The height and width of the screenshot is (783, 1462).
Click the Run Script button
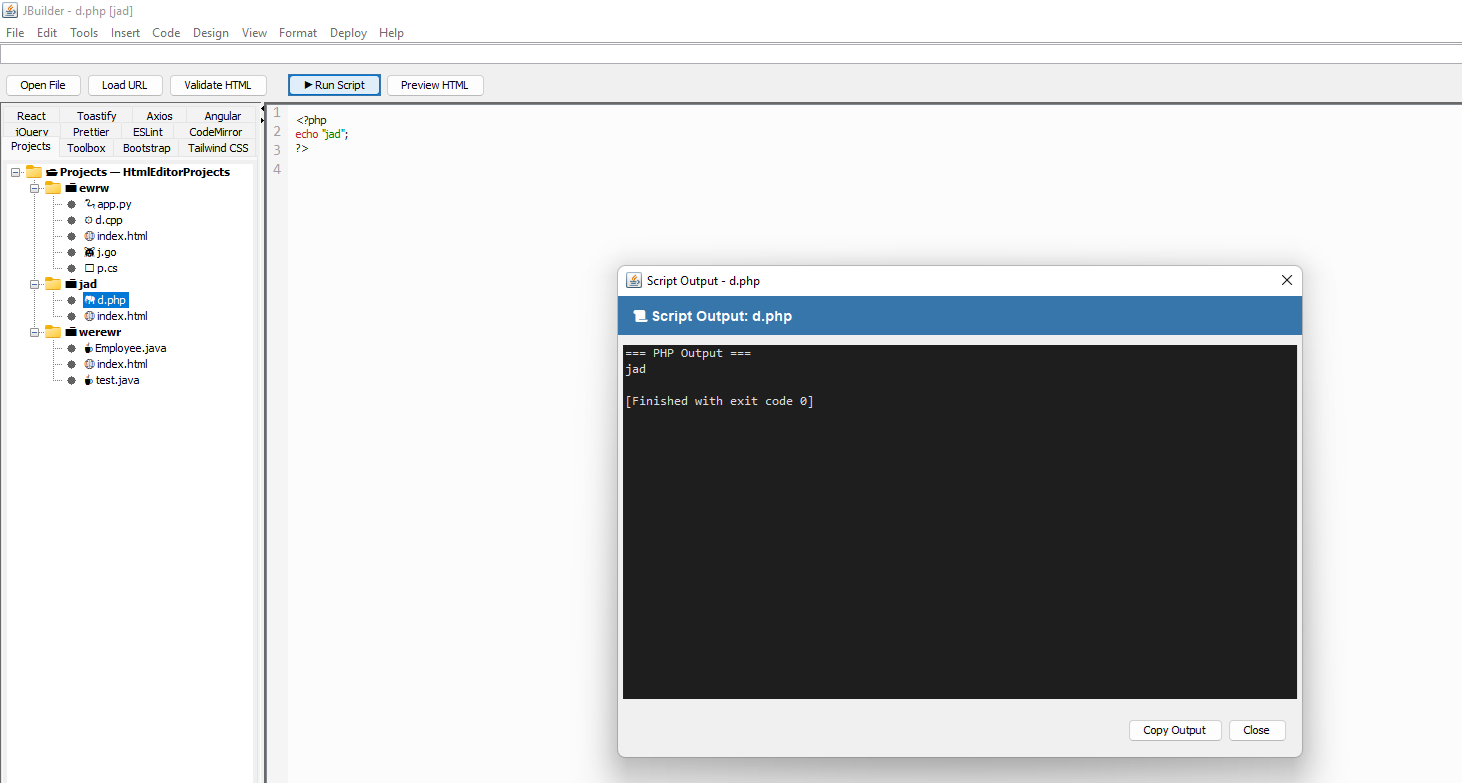[x=334, y=85]
